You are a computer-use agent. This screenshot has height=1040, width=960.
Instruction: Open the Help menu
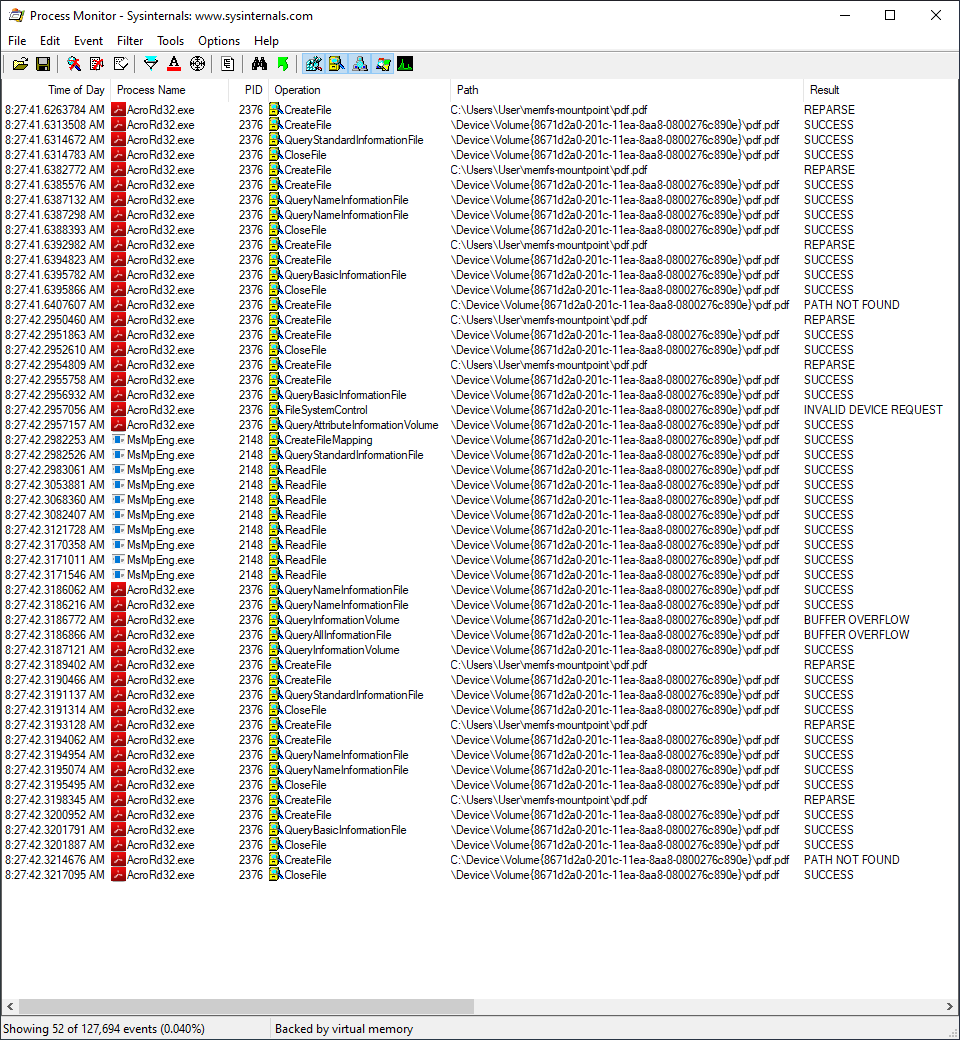pyautogui.click(x=266, y=41)
